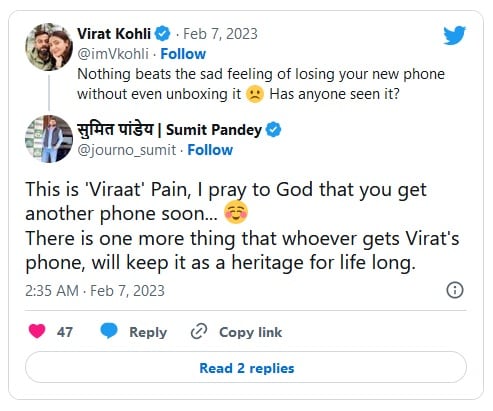Click the 47 likes count
Viewport: 493px width, 411px height.
click(x=65, y=332)
